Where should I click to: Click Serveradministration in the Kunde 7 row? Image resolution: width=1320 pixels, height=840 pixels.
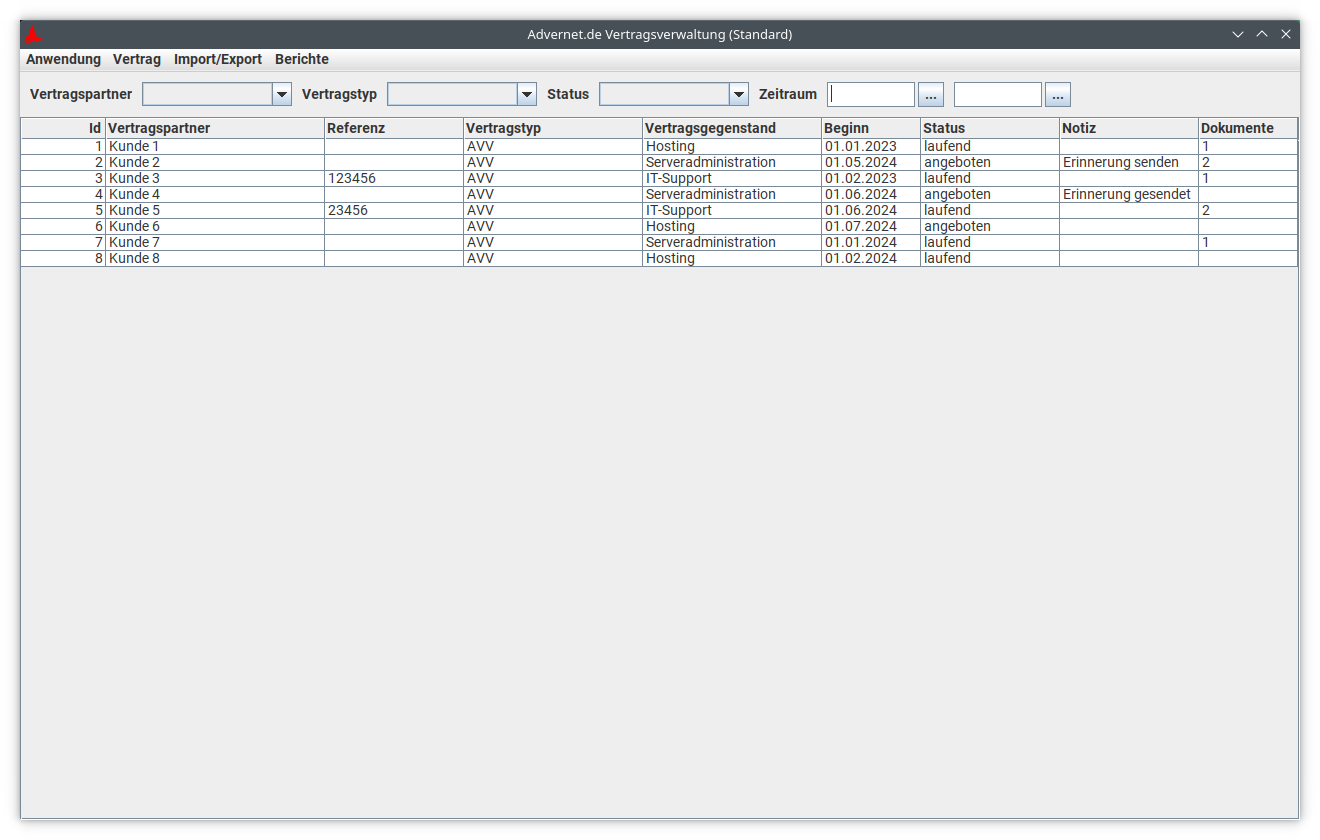pos(711,242)
